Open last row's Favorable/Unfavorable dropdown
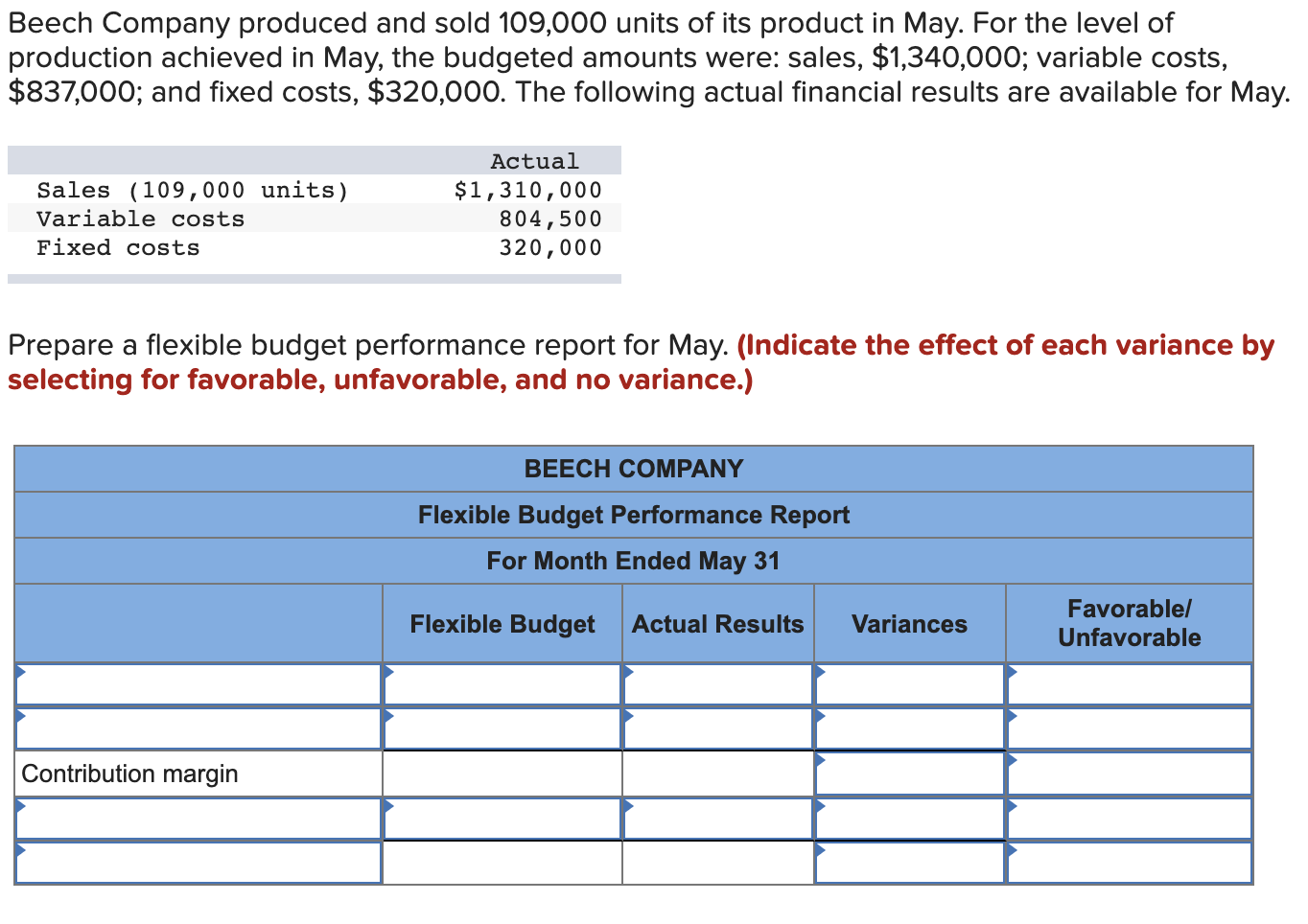 [1130, 863]
